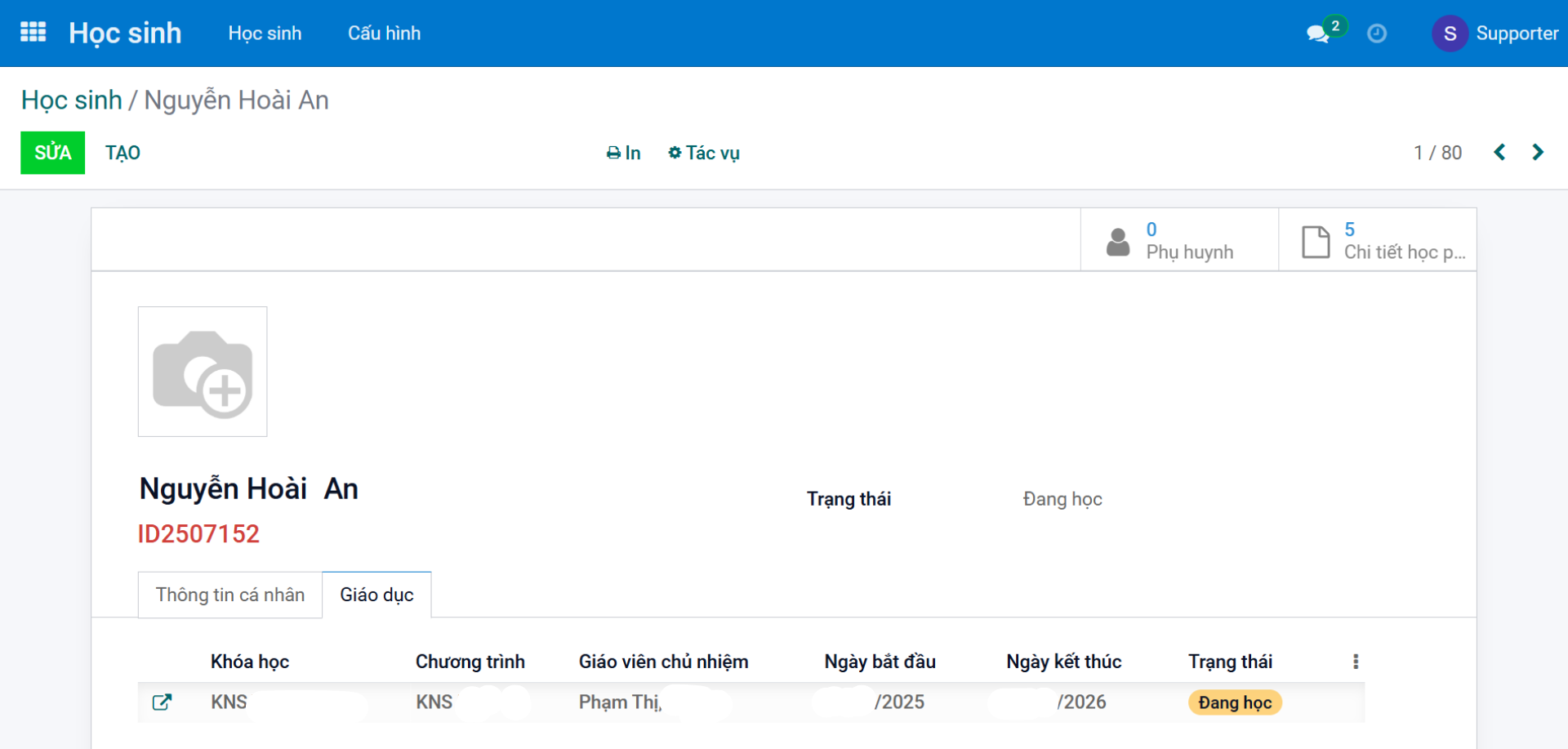The height and width of the screenshot is (749, 1568).
Task: Click the camera add photo placeholder
Action: click(x=203, y=372)
